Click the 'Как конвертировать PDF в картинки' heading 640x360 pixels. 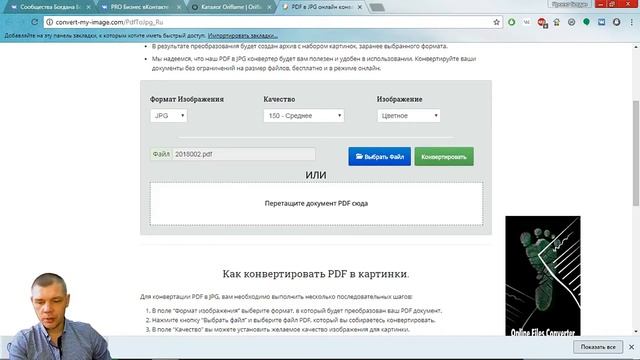click(316, 274)
